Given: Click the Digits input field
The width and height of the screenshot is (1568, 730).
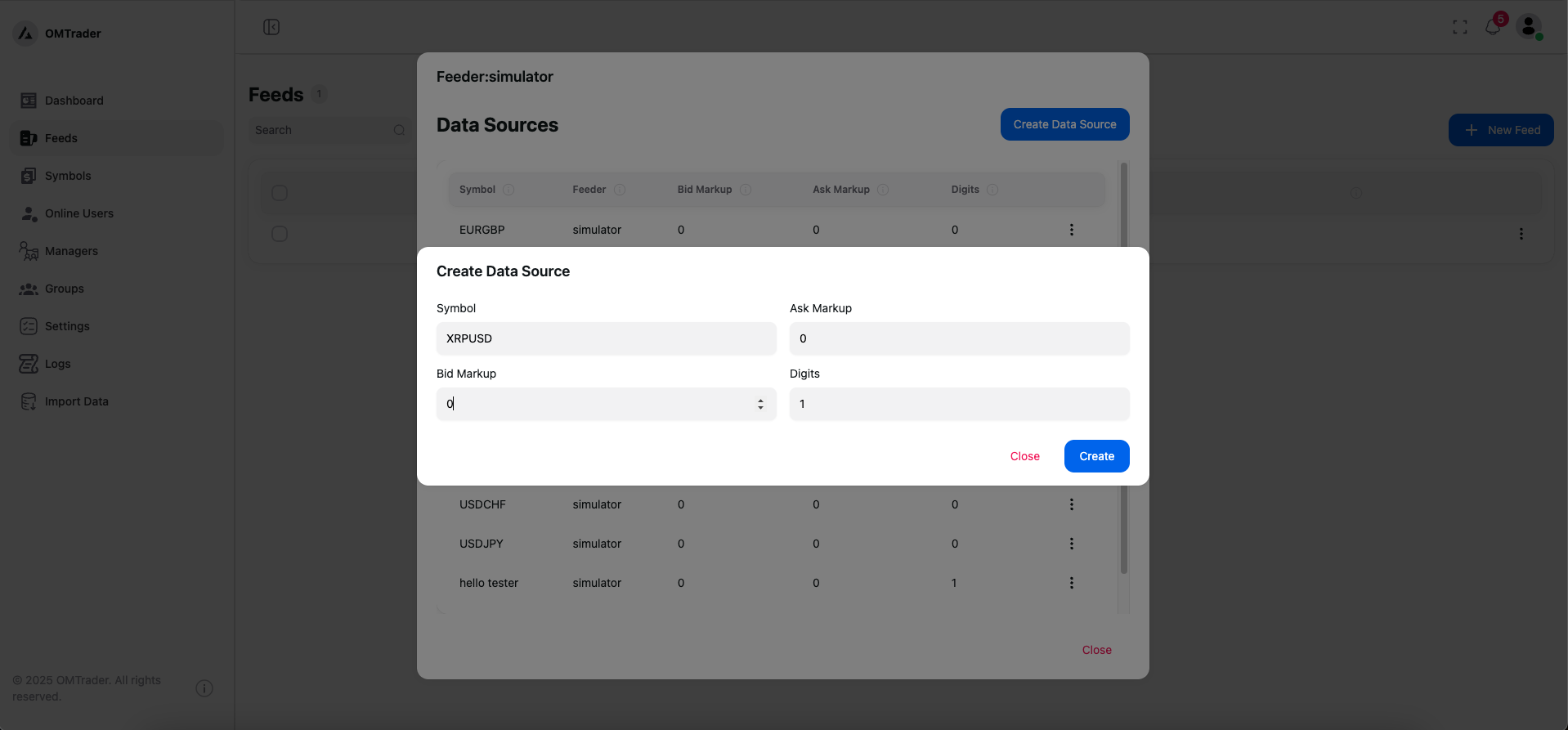Looking at the screenshot, I should pos(960,404).
